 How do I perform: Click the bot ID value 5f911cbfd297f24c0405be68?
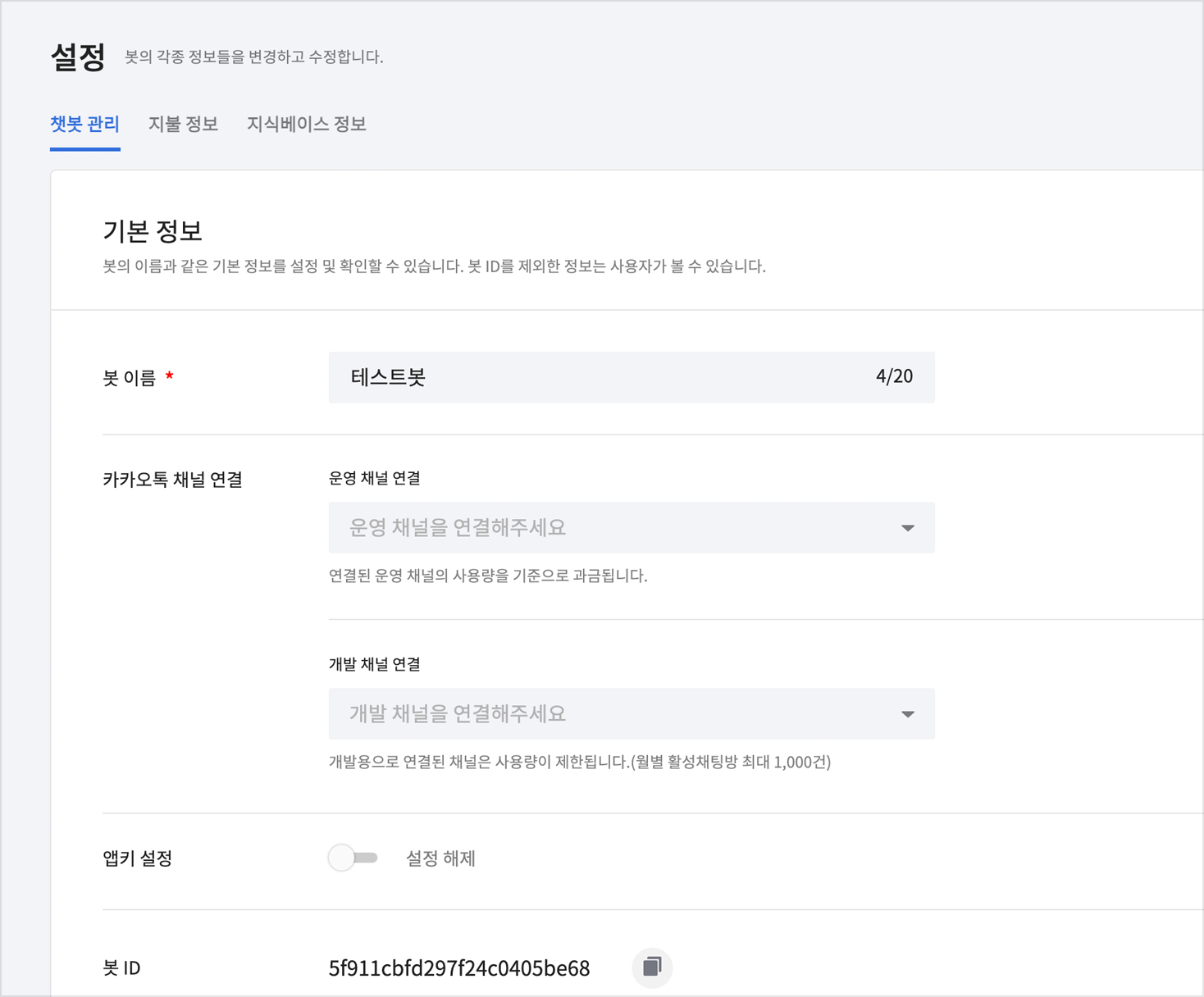click(459, 968)
